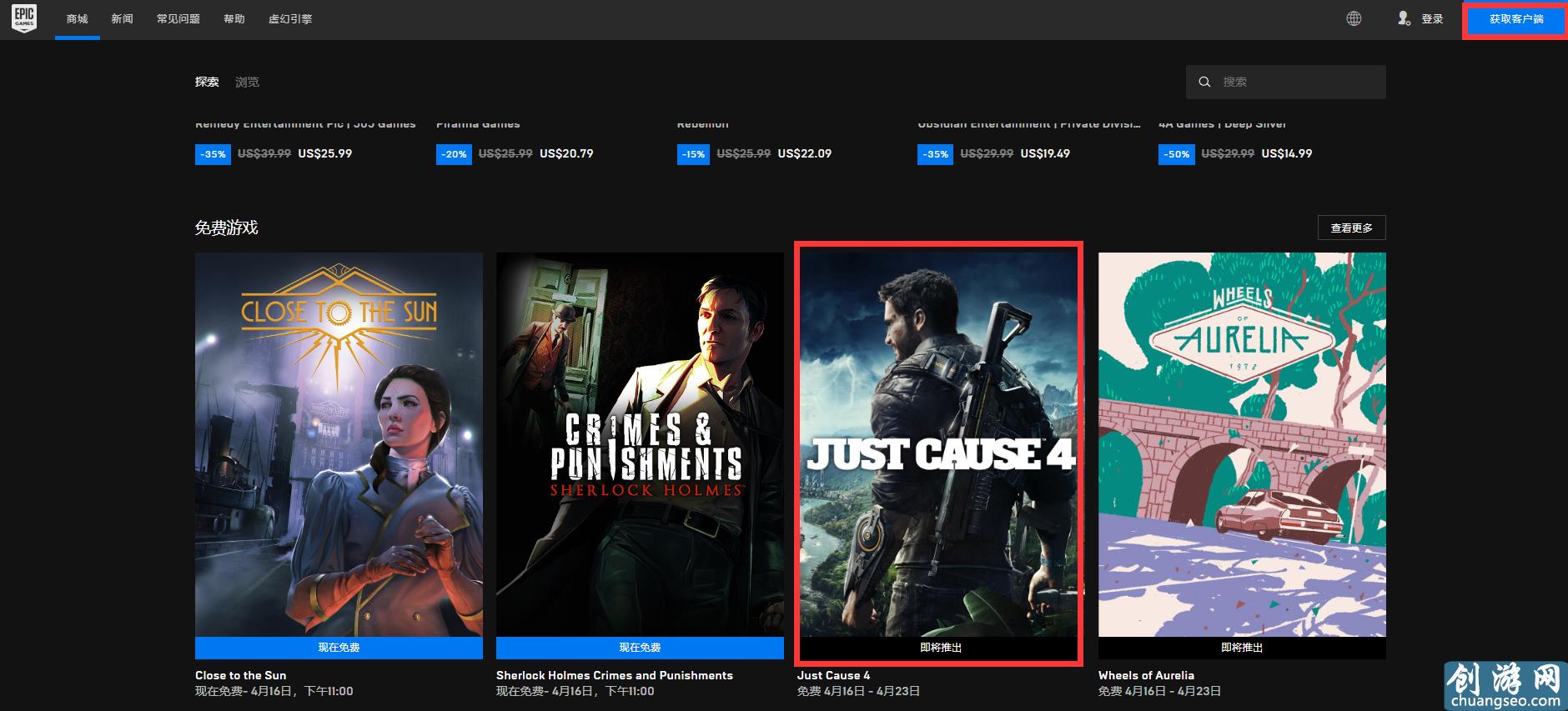
Task: Click 现在免费 bar under Close to the Sun
Action: (x=339, y=648)
